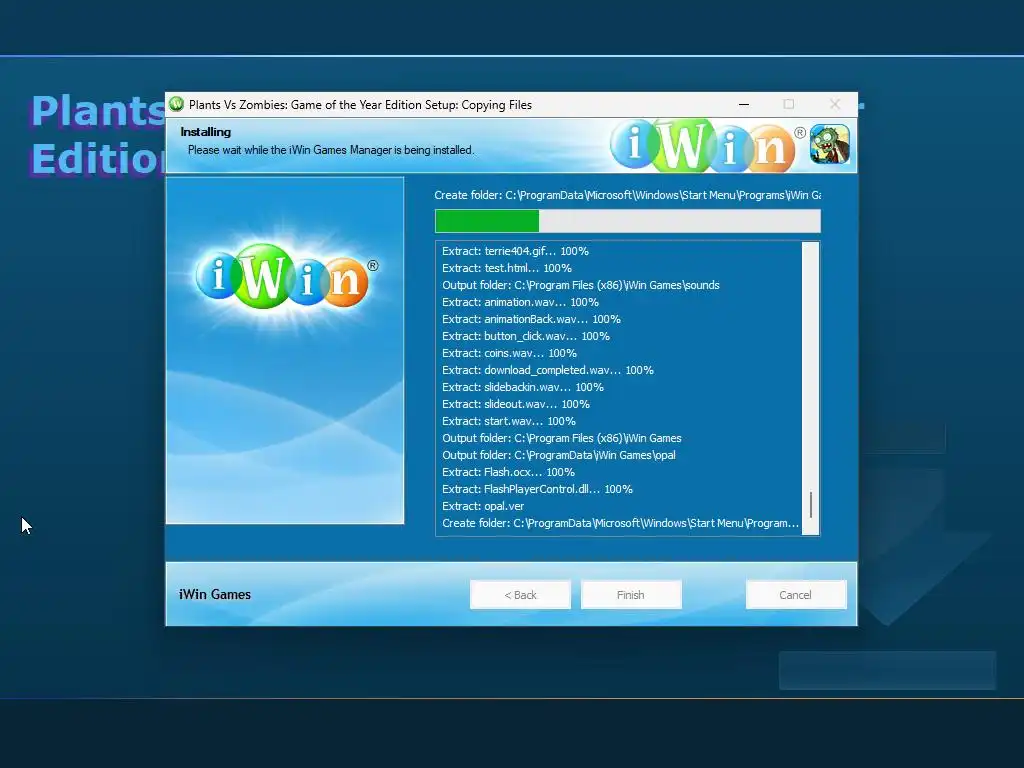The height and width of the screenshot is (768, 1024).
Task: Click the disabled maximize button
Action: point(789,104)
